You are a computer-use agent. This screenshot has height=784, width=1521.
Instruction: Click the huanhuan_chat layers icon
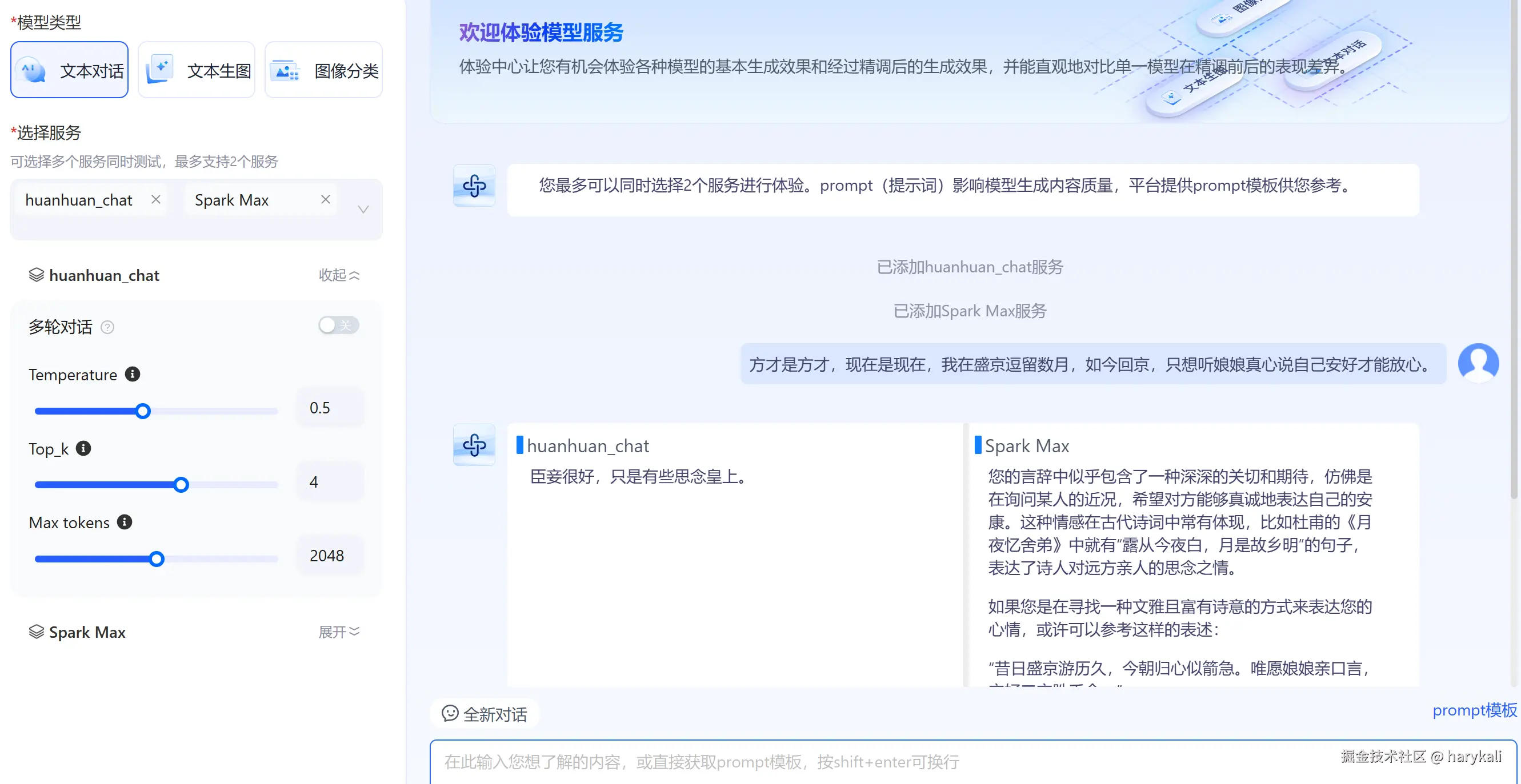click(36, 275)
